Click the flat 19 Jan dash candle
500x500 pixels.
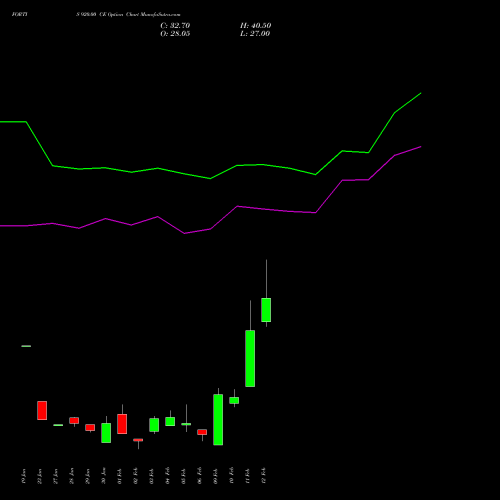click(x=26, y=346)
